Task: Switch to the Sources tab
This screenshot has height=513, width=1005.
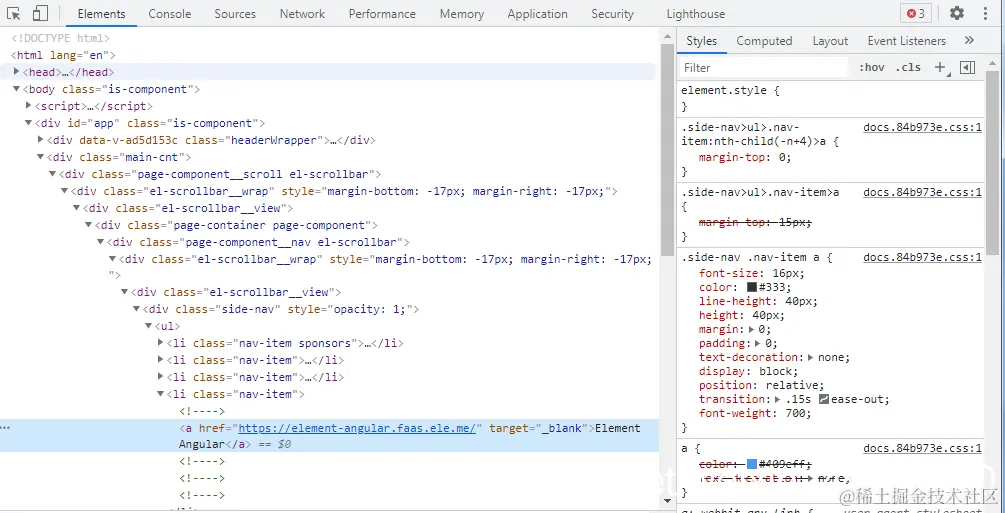Action: pos(235,13)
